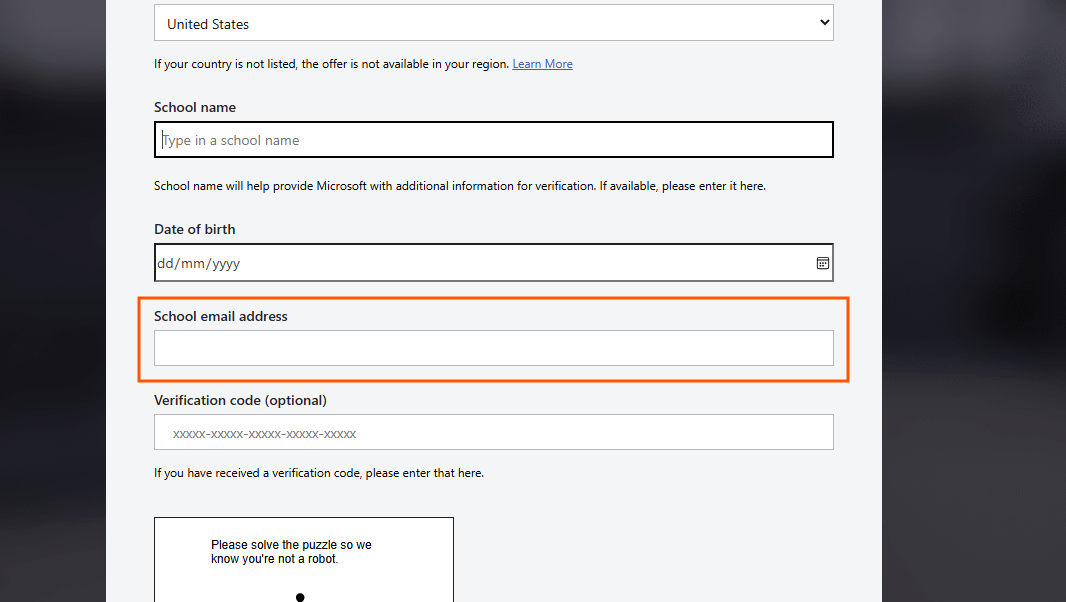Select the Verification code input field
1066x602 pixels.
494,432
